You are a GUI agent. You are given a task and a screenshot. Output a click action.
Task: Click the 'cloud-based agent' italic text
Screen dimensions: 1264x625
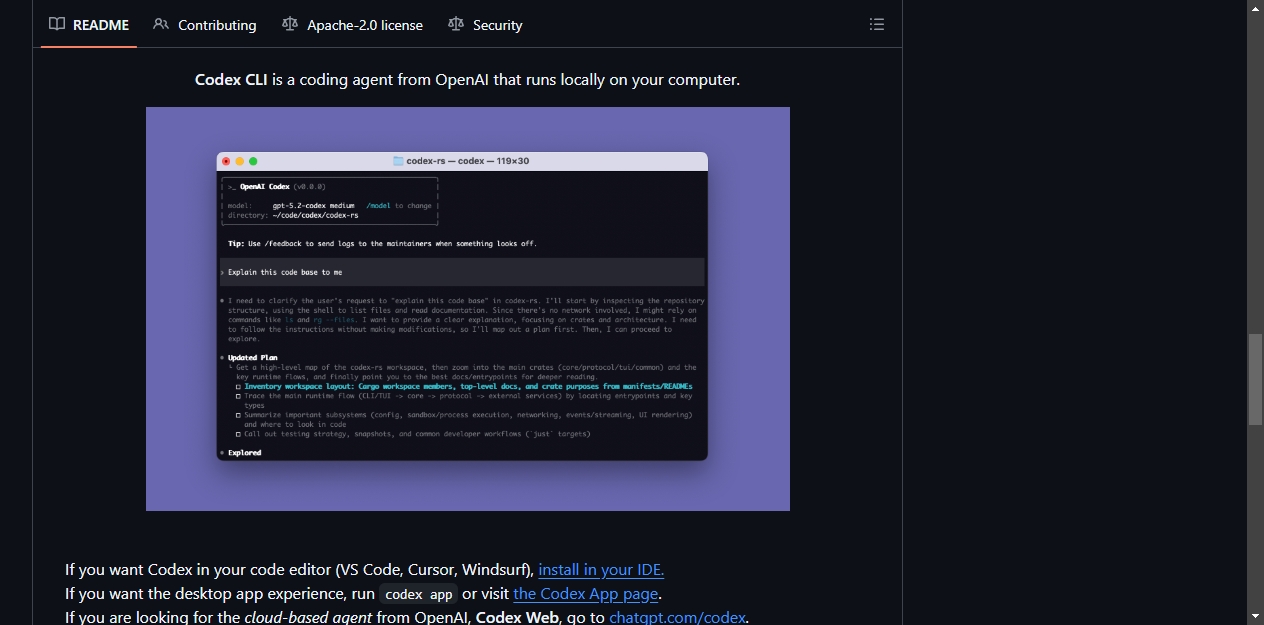coord(308,617)
